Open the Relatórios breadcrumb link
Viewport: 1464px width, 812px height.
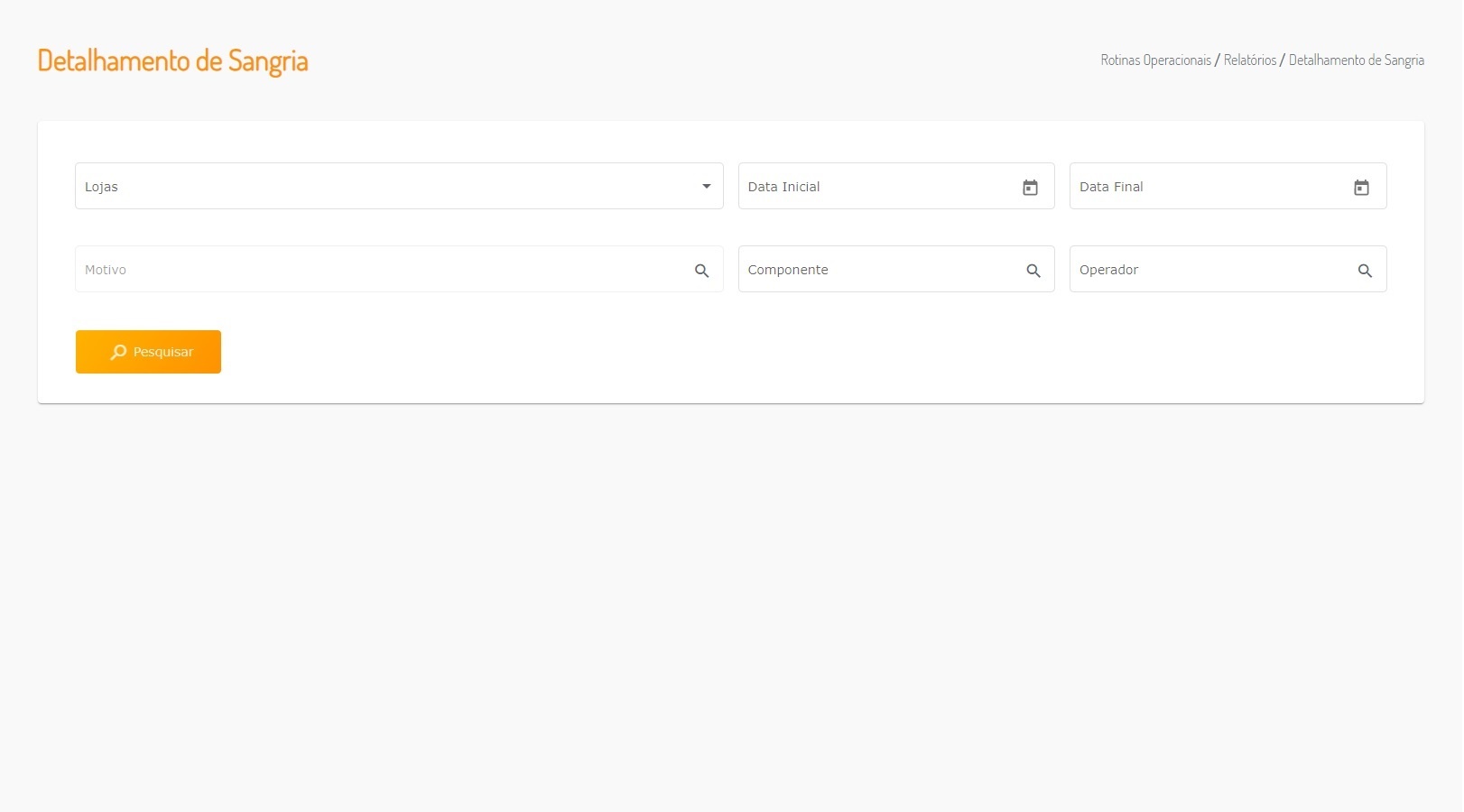[x=1250, y=60]
